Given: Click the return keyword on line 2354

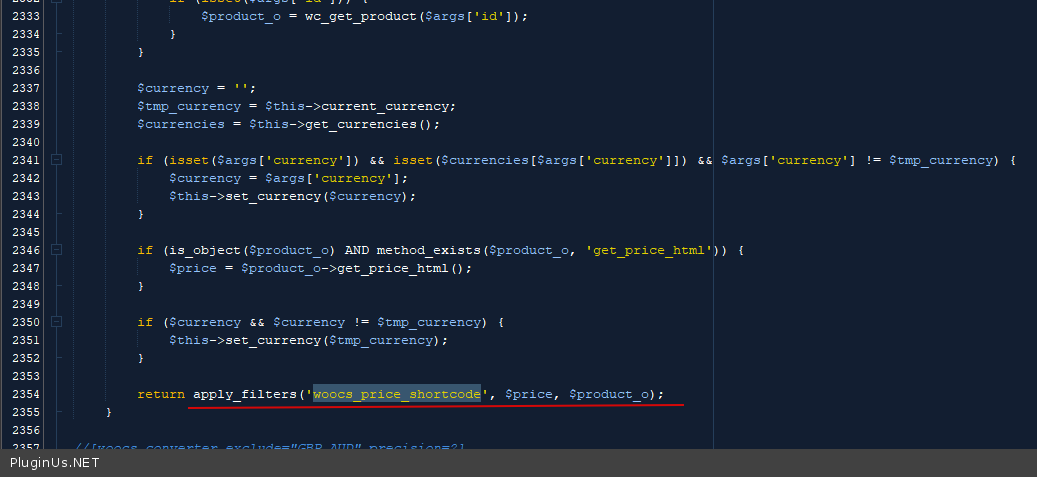Looking at the screenshot, I should pyautogui.click(x=161, y=394).
